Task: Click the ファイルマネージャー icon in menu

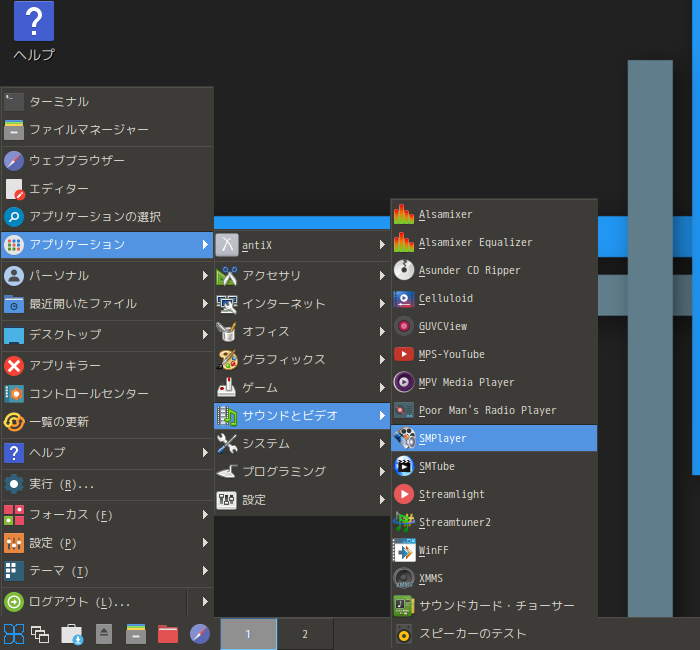Action: (14, 129)
